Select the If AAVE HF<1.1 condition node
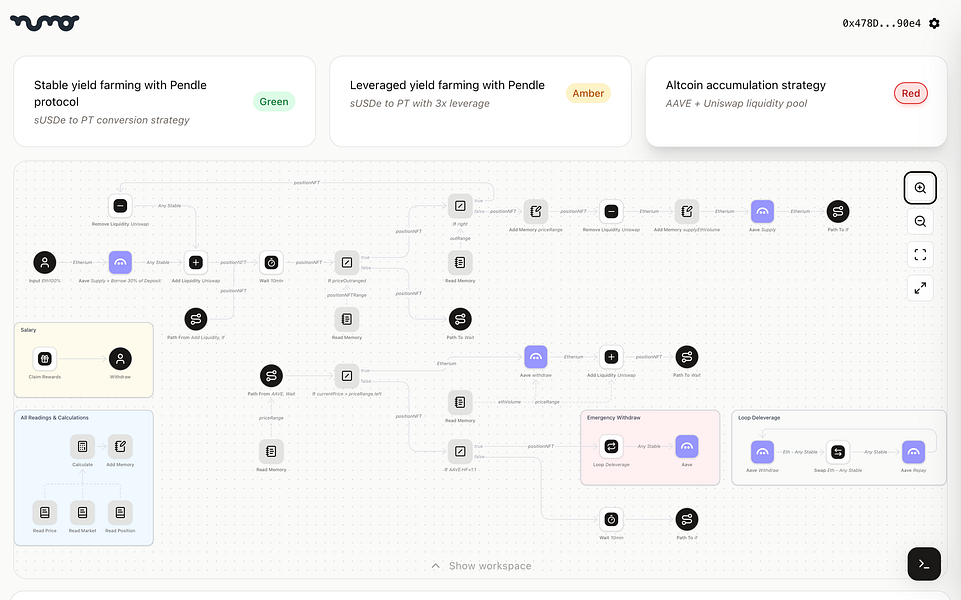Image resolution: width=961 pixels, height=600 pixels. (x=460, y=451)
